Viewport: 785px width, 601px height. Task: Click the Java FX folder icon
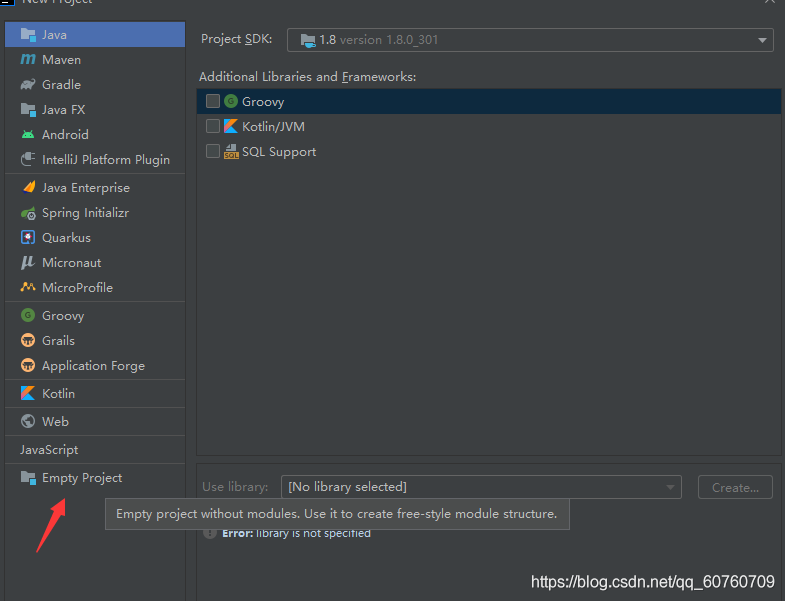click(x=28, y=110)
